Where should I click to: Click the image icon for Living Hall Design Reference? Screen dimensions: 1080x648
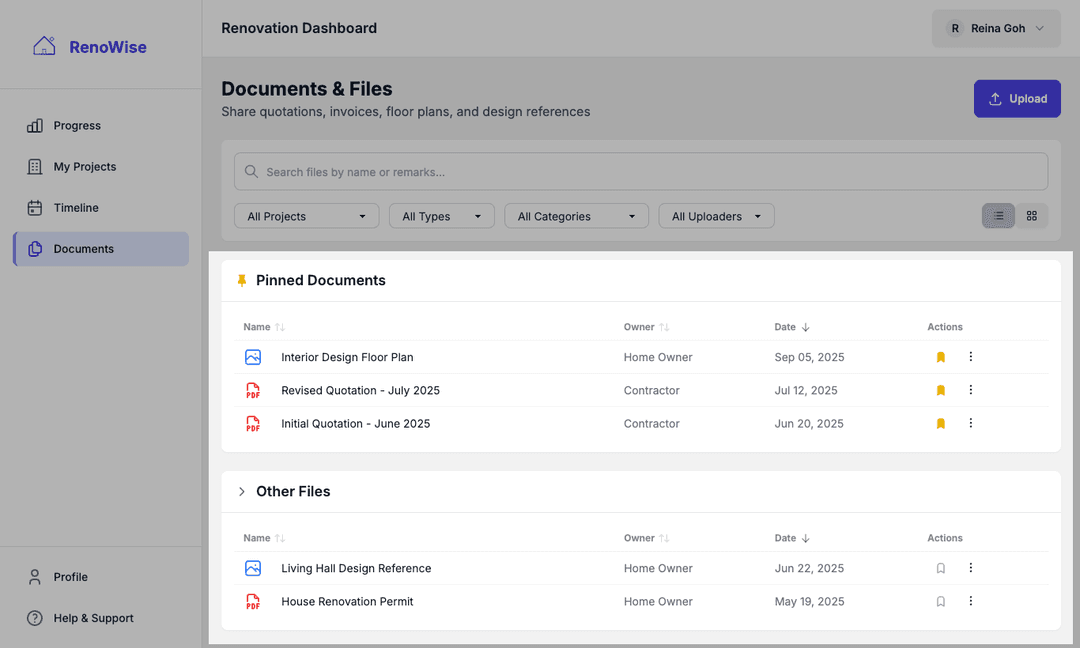253,567
